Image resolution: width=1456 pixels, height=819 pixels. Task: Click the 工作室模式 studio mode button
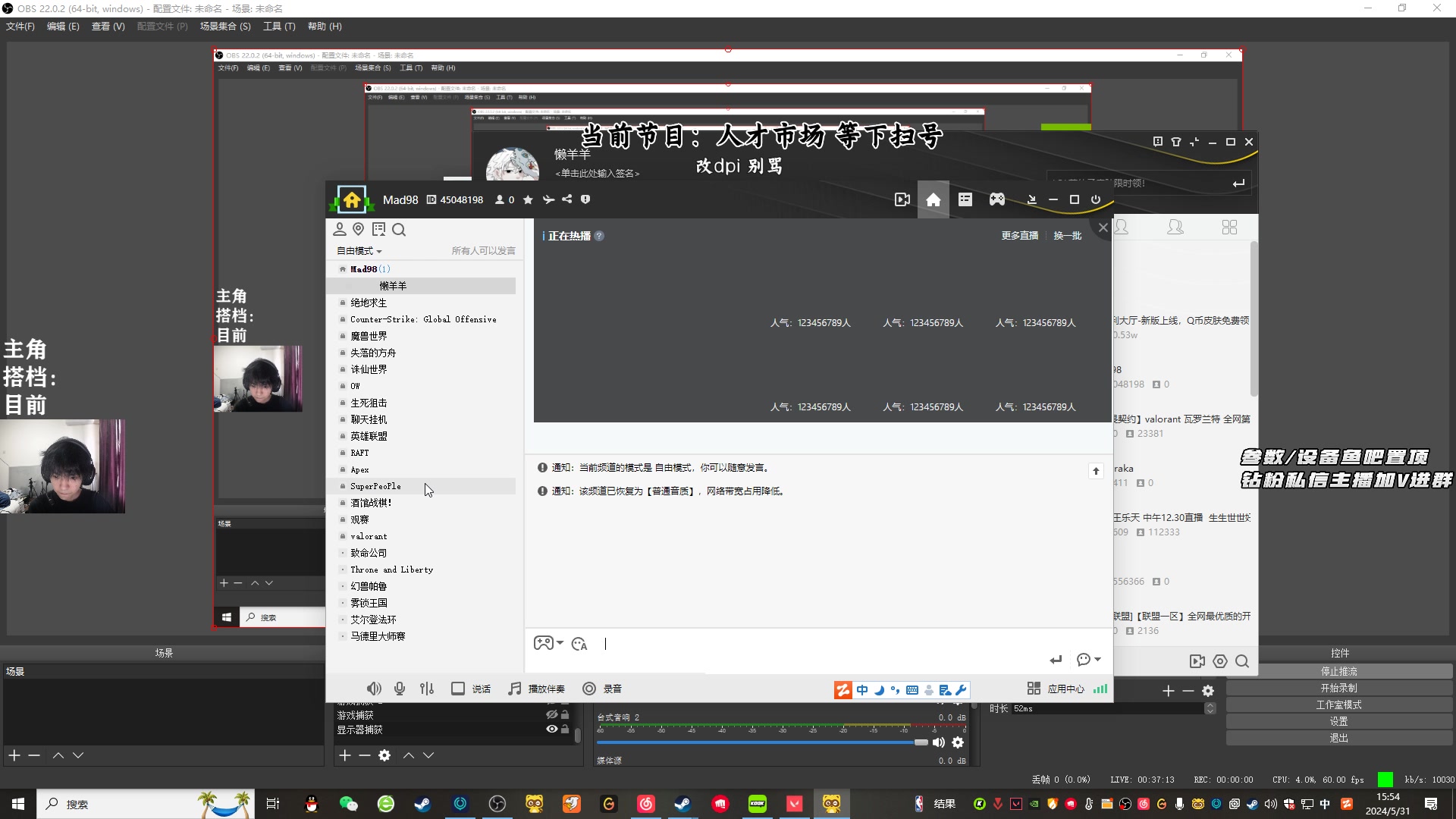click(1339, 704)
